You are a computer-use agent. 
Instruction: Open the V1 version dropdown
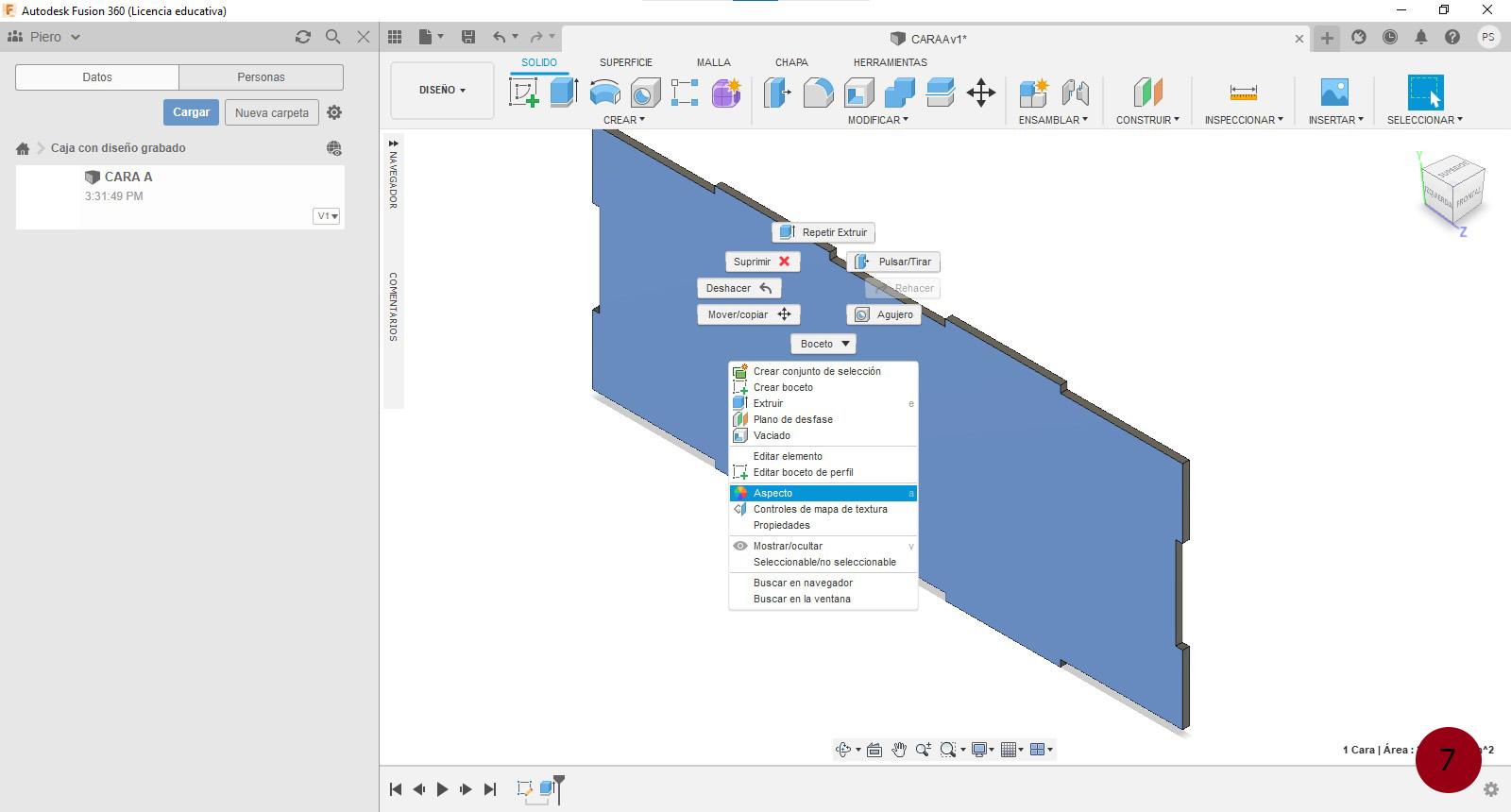point(327,216)
